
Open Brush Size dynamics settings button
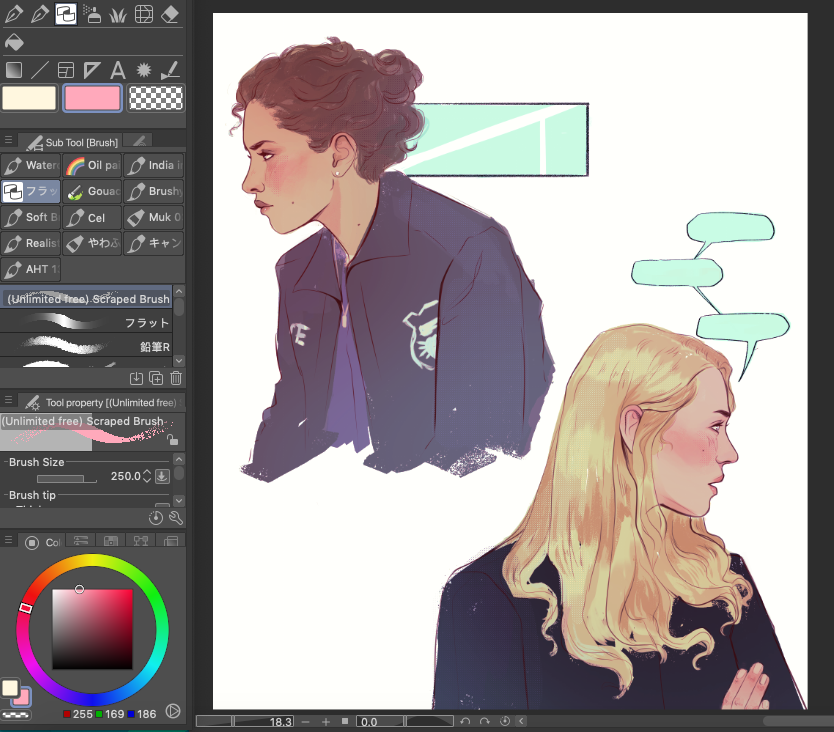(162, 476)
